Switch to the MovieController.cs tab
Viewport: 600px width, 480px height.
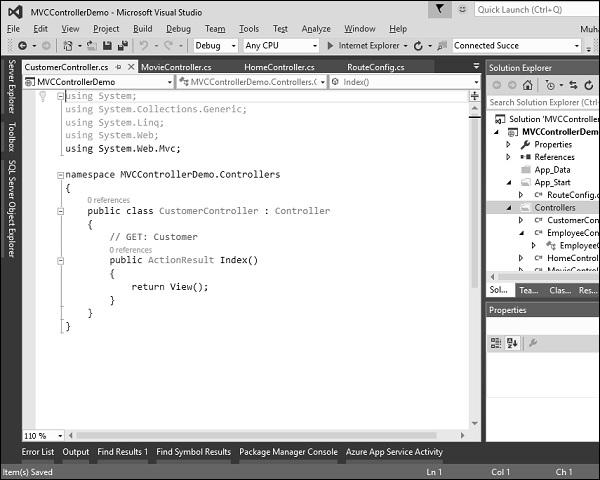(176, 67)
